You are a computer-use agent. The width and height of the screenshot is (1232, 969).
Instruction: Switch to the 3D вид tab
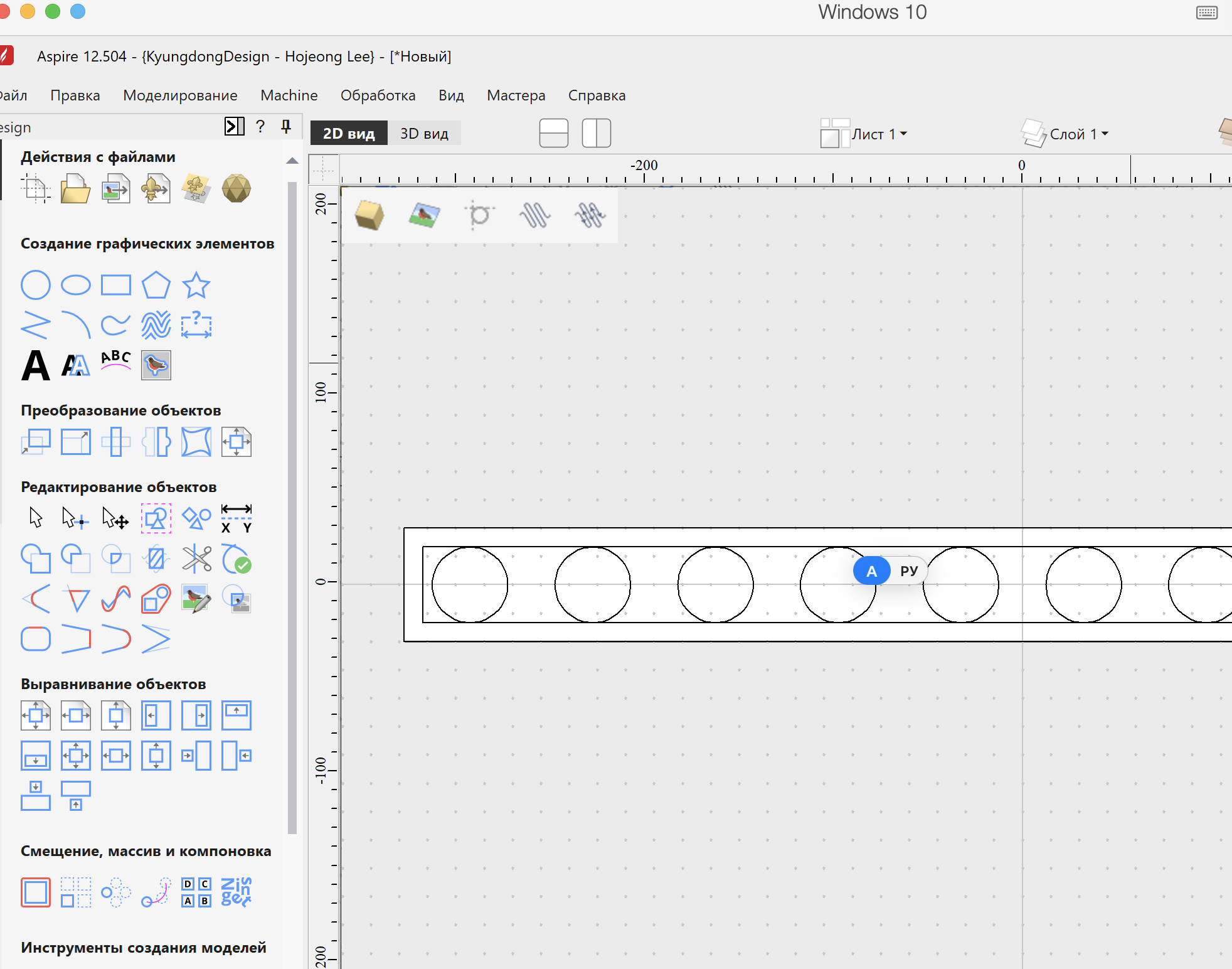(x=424, y=134)
